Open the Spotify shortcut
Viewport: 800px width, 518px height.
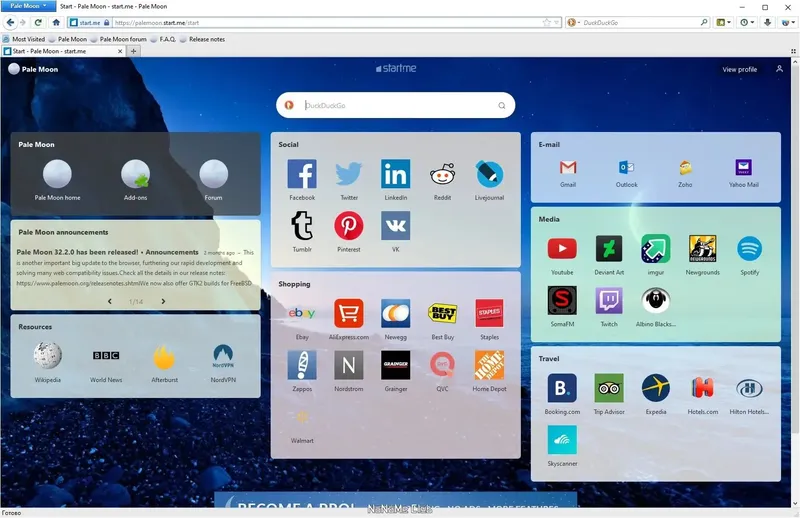coord(749,249)
